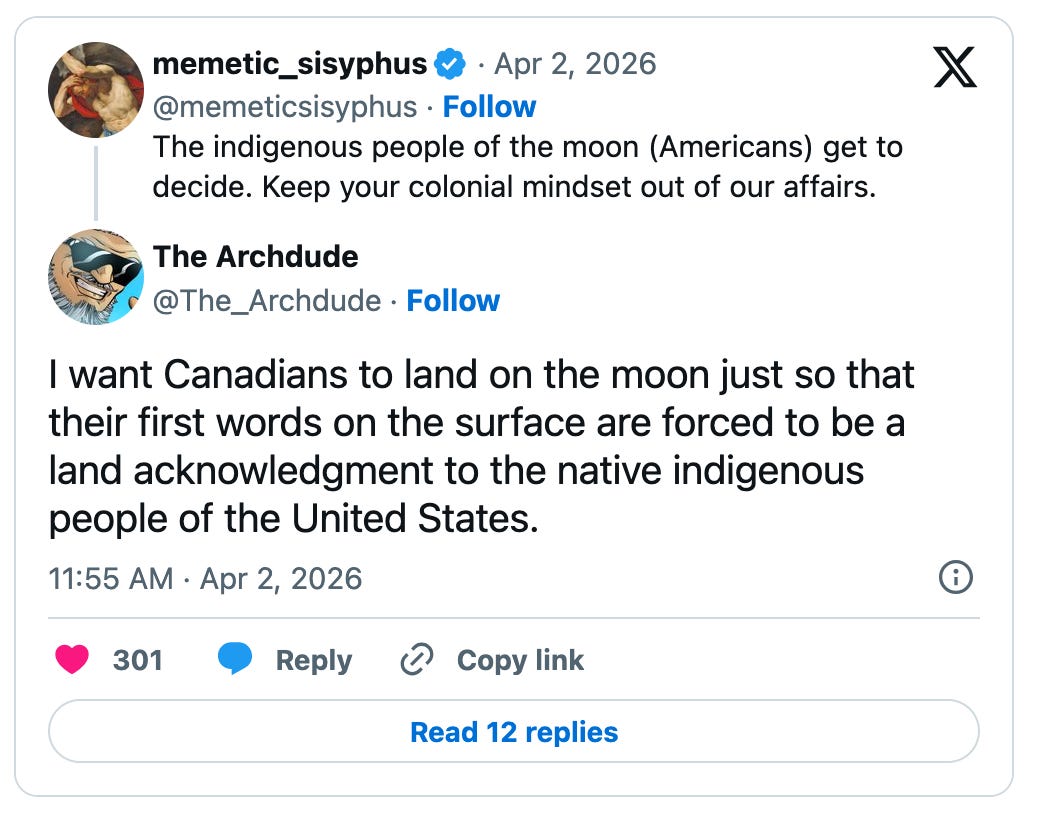Open the Apr 2, 2026 date beside memetic_sisyphus
Image resolution: width=1048 pixels, height=826 pixels.
pyautogui.click(x=575, y=64)
